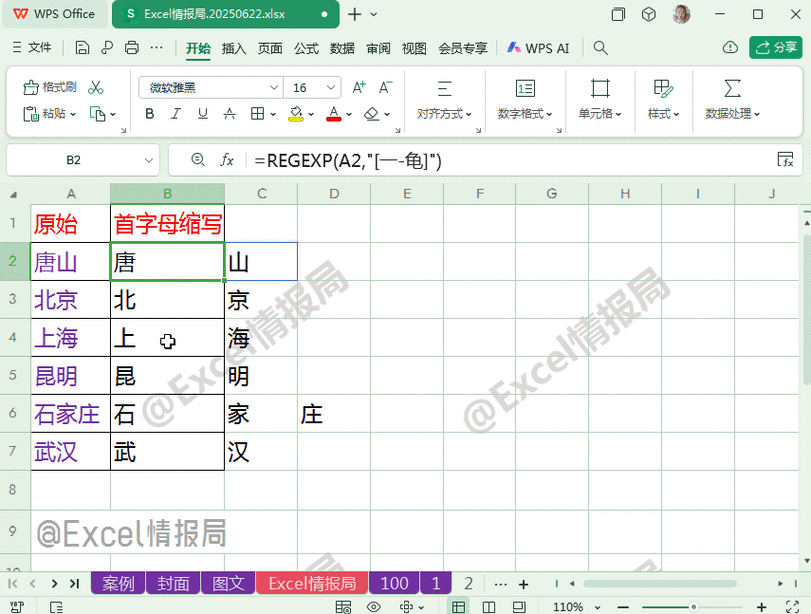Click the Paste (粘贴) clipboard icon
The width and height of the screenshot is (811, 614).
tap(31, 114)
